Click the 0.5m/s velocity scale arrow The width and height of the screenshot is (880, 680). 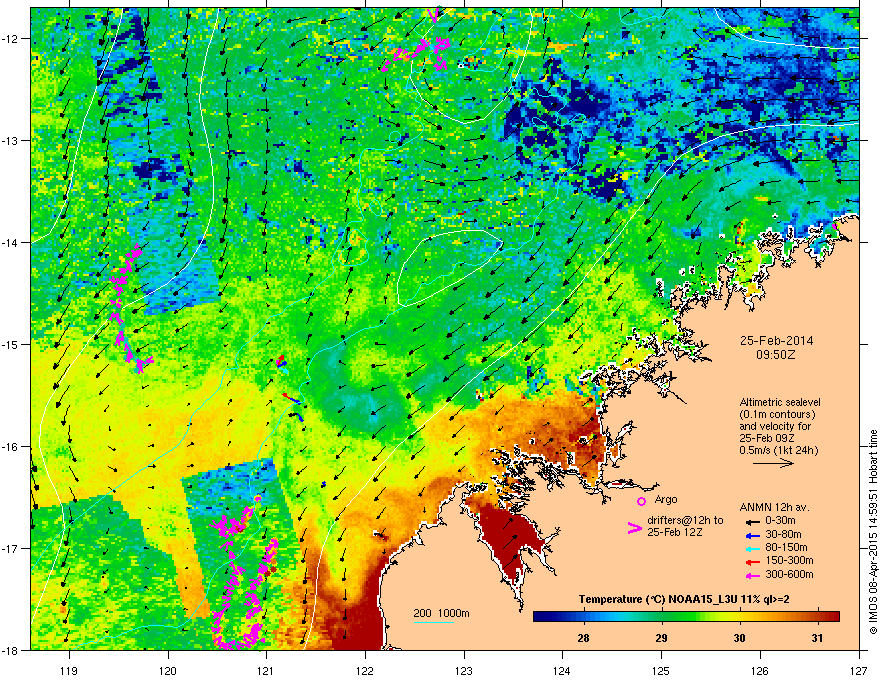coord(773,463)
